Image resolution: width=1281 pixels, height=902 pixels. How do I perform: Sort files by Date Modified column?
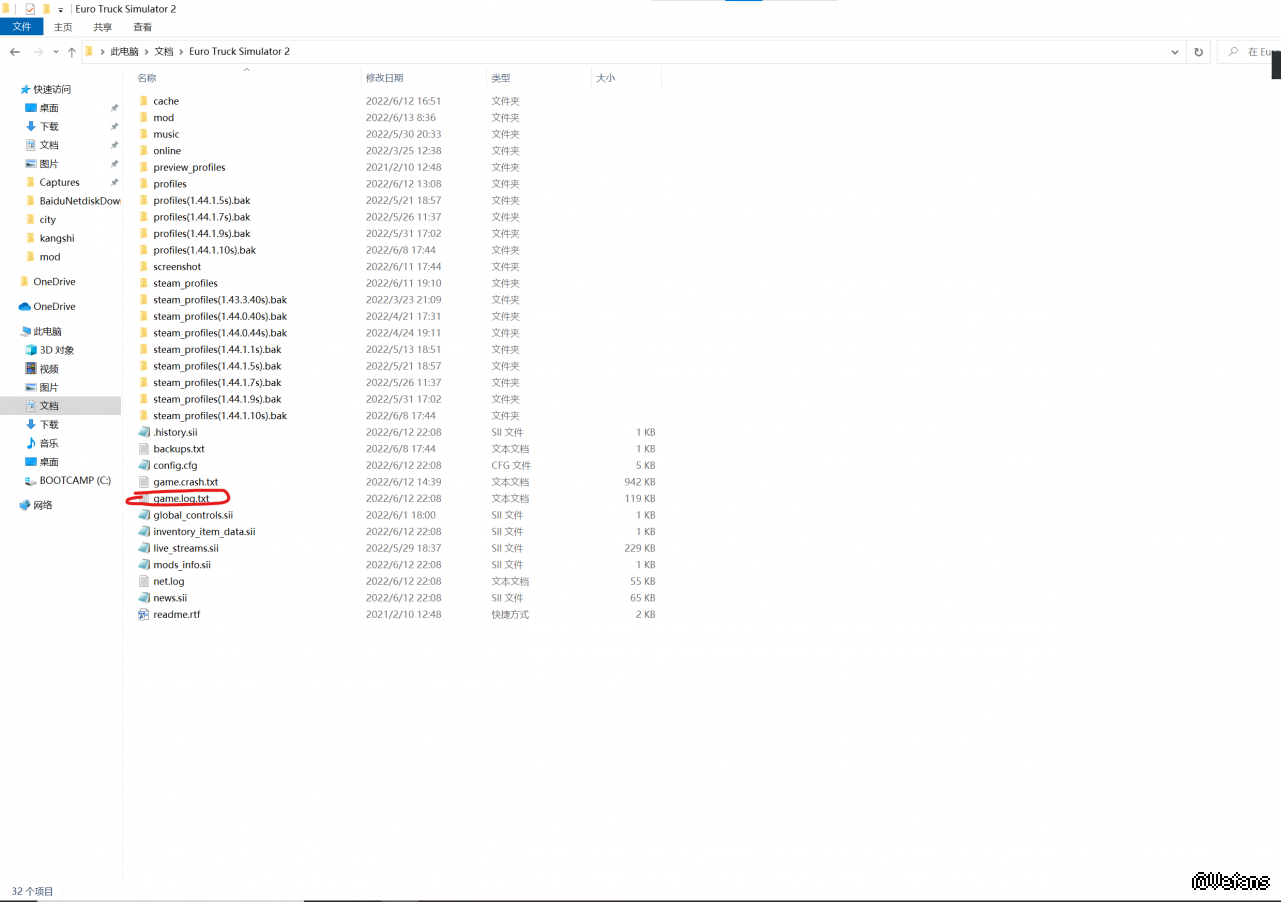[385, 78]
